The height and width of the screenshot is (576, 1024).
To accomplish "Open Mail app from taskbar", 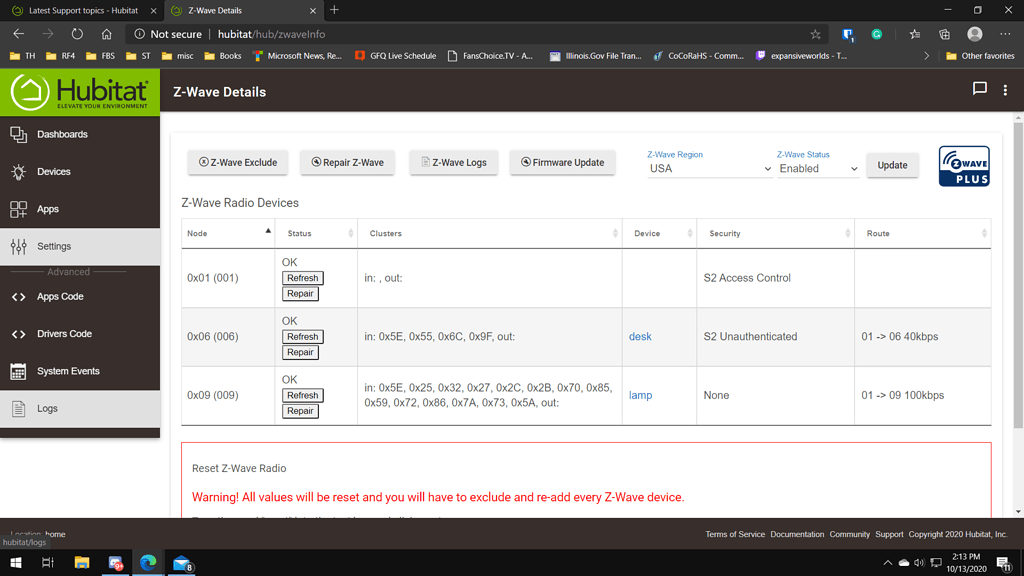I will 182,563.
